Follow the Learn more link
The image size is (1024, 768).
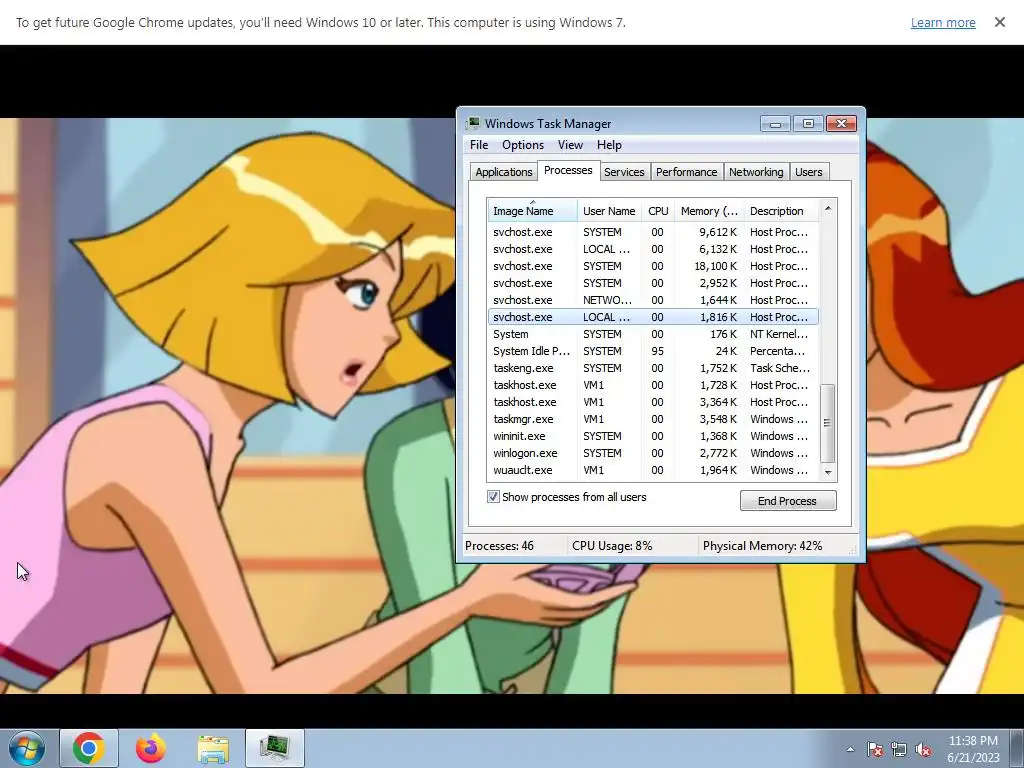pyautogui.click(x=943, y=22)
